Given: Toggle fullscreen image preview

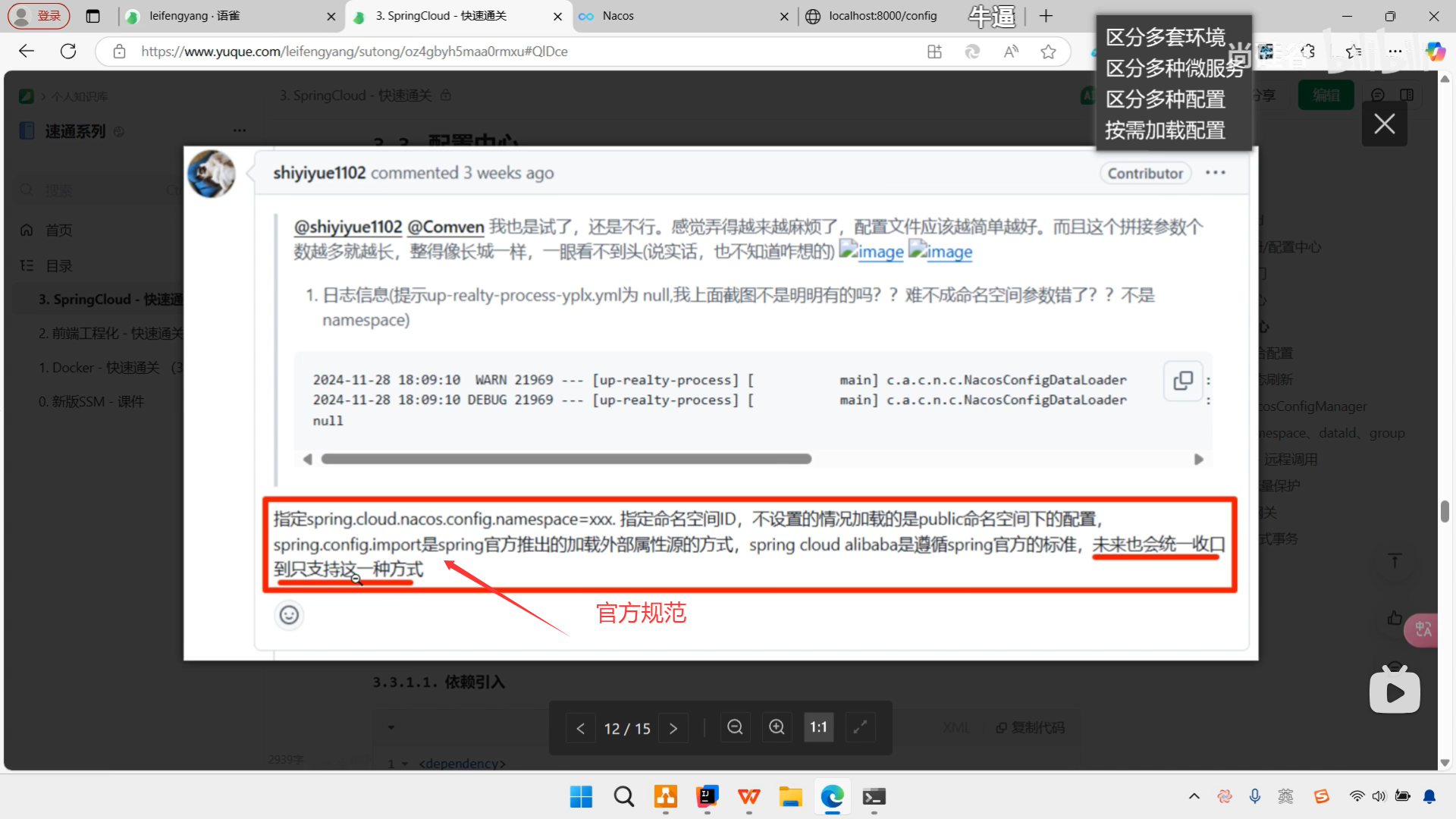Looking at the screenshot, I should click(860, 727).
